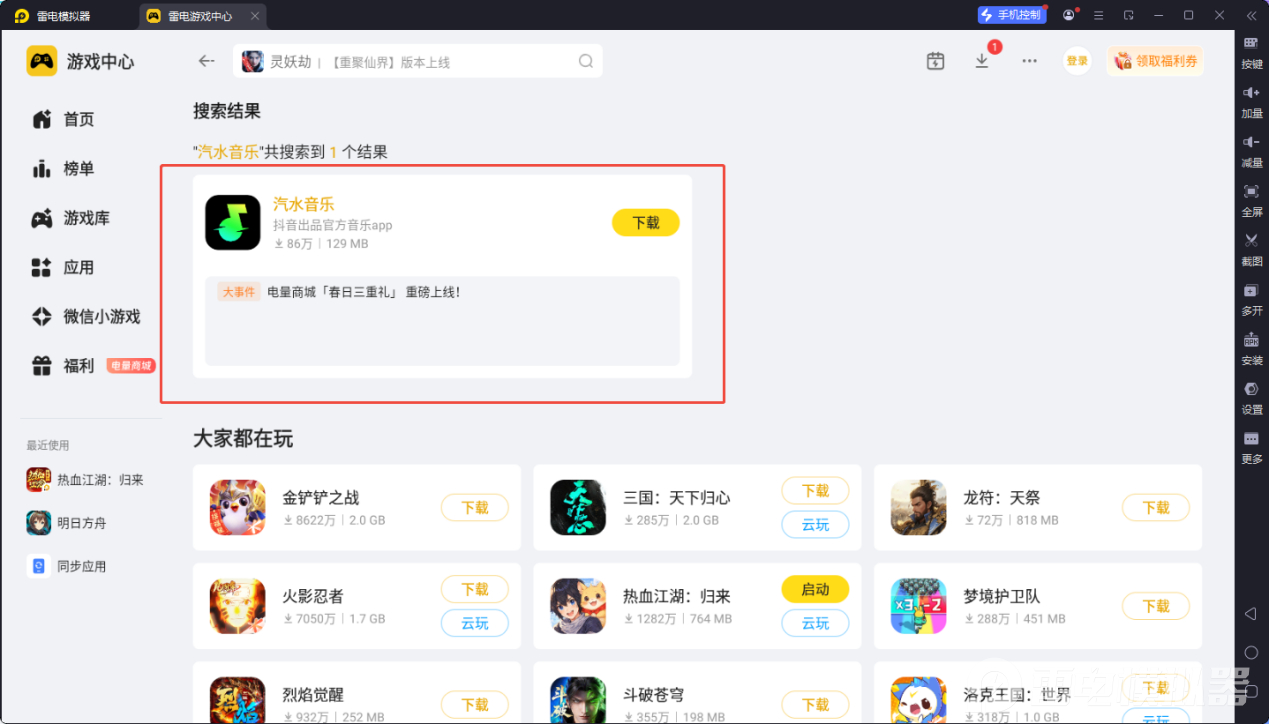The width and height of the screenshot is (1269, 724).
Task: Open 龙符:天祭 game icon
Action: tap(918, 508)
